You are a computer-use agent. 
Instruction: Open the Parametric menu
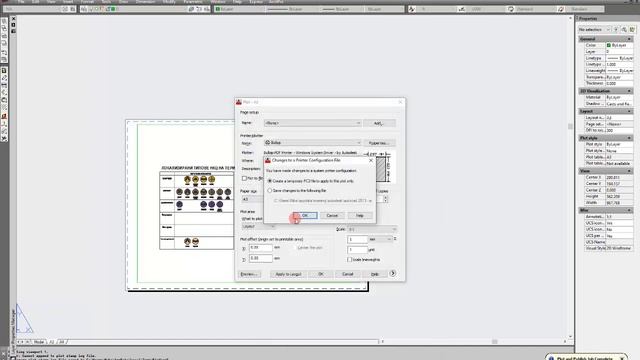pos(193,2)
